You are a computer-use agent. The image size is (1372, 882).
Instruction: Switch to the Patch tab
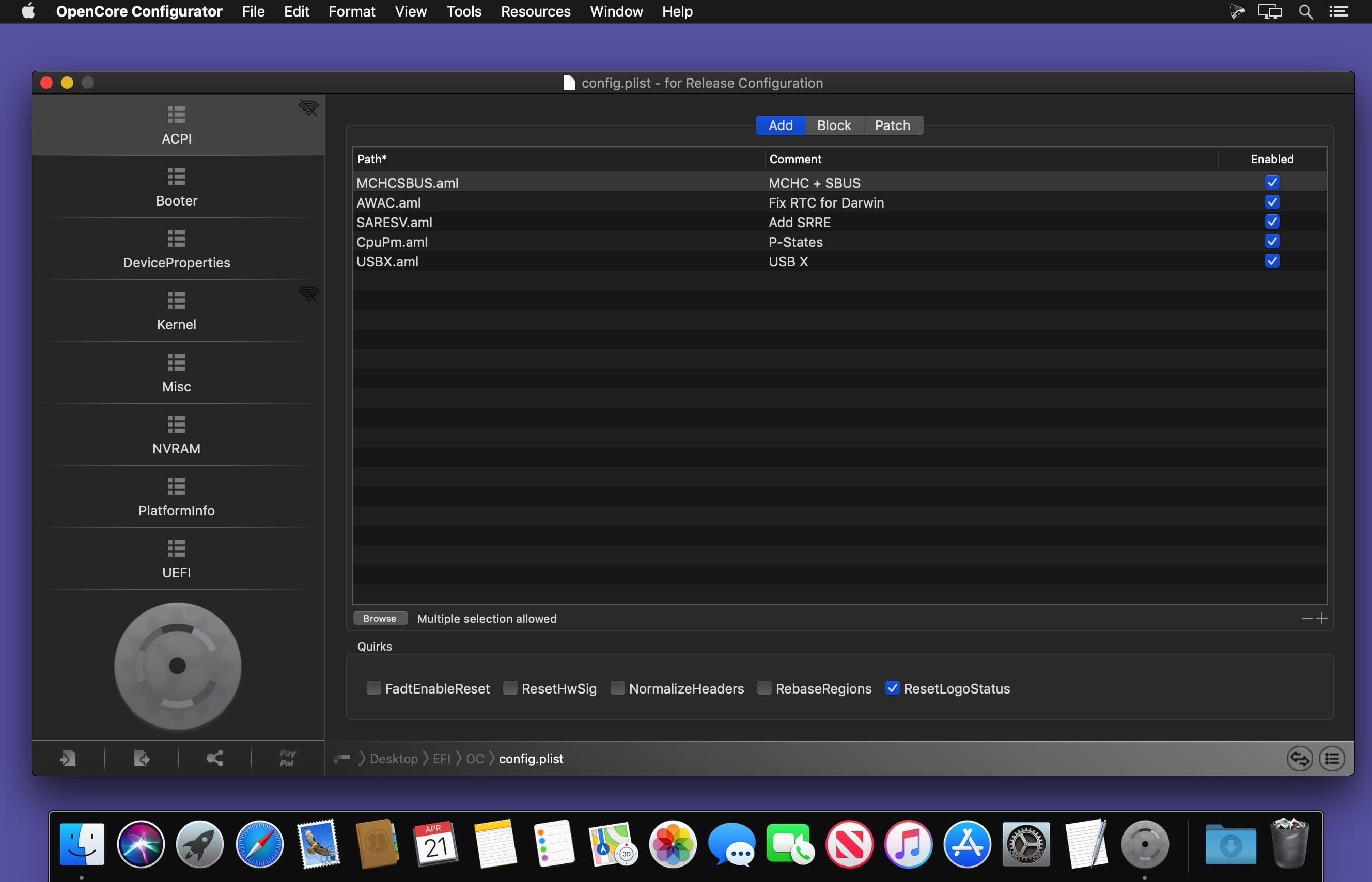893,125
